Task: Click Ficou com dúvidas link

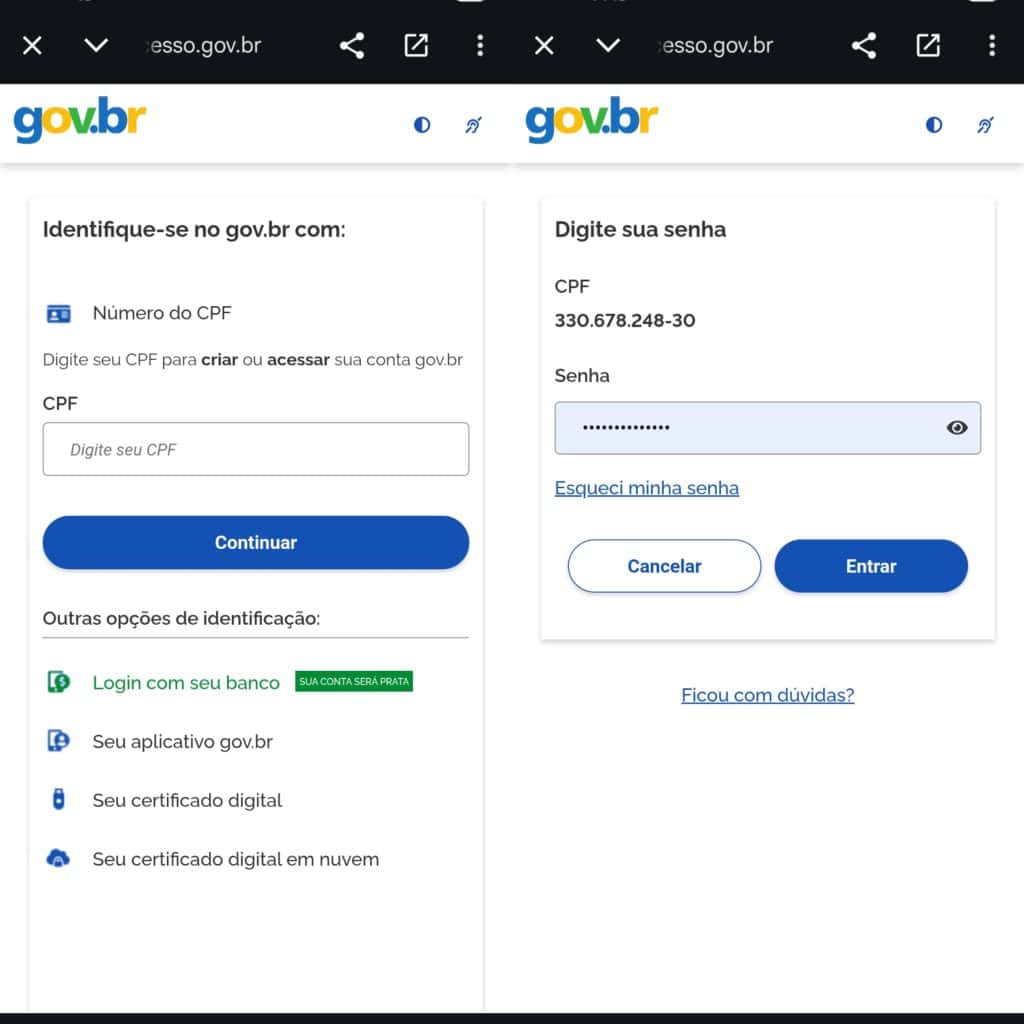Action: 767,695
